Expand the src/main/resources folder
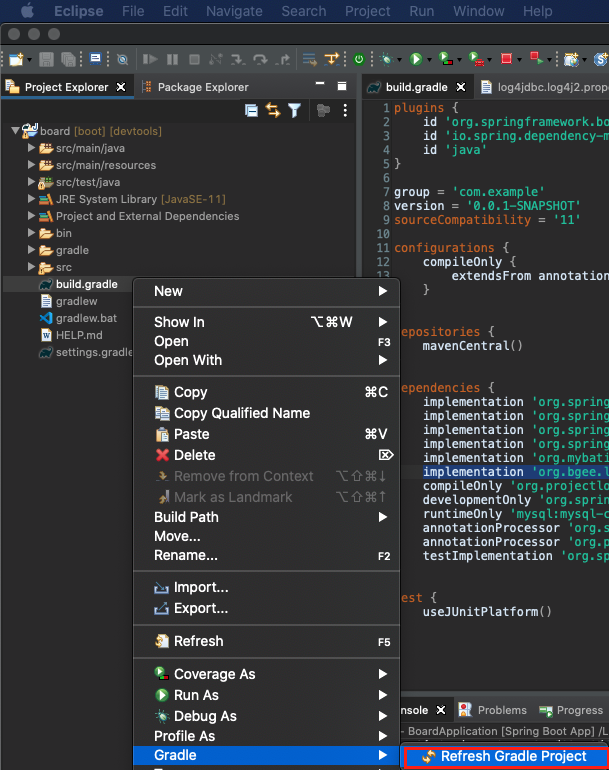 [31, 165]
